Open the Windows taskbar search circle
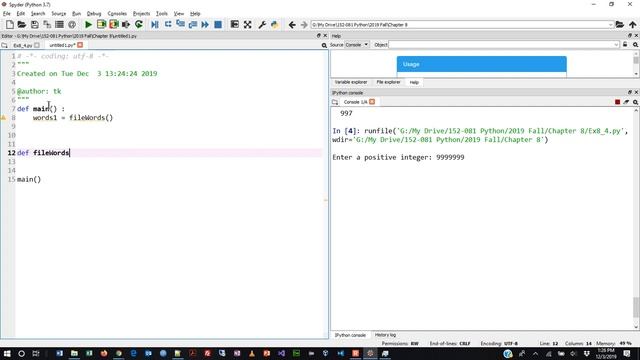Screen dimensions: 640x360 coord(21,353)
